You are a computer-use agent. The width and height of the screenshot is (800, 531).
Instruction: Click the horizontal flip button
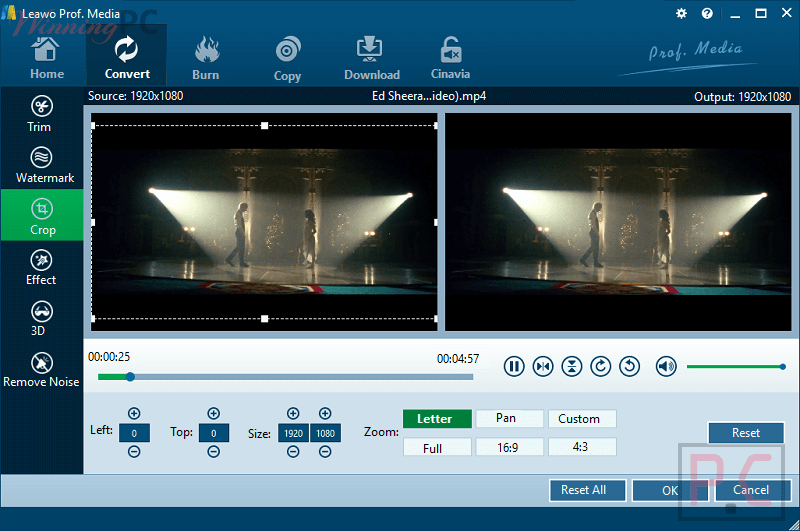[x=543, y=366]
